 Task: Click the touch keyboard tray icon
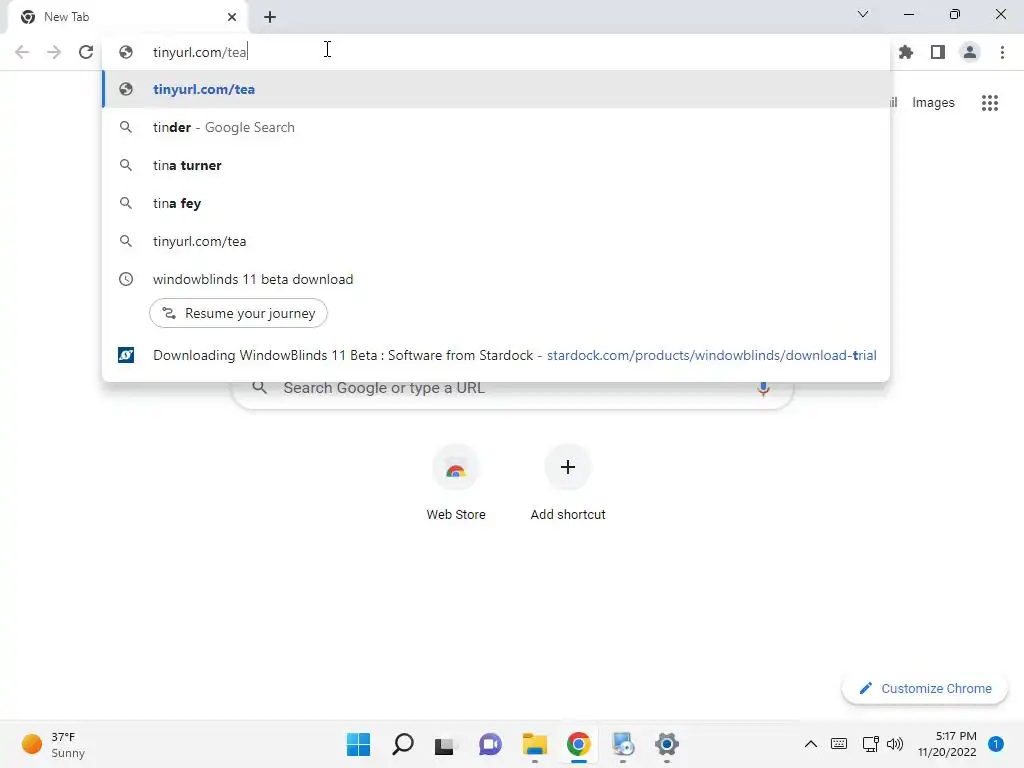(839, 744)
